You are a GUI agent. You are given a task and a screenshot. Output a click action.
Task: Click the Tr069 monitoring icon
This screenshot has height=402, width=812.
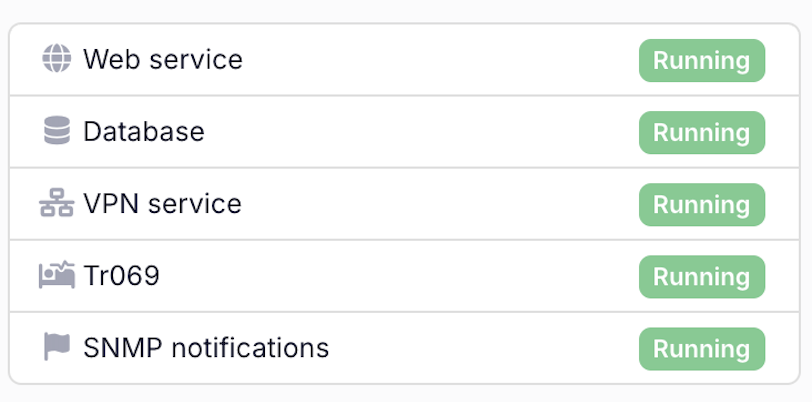pyautogui.click(x=57, y=275)
